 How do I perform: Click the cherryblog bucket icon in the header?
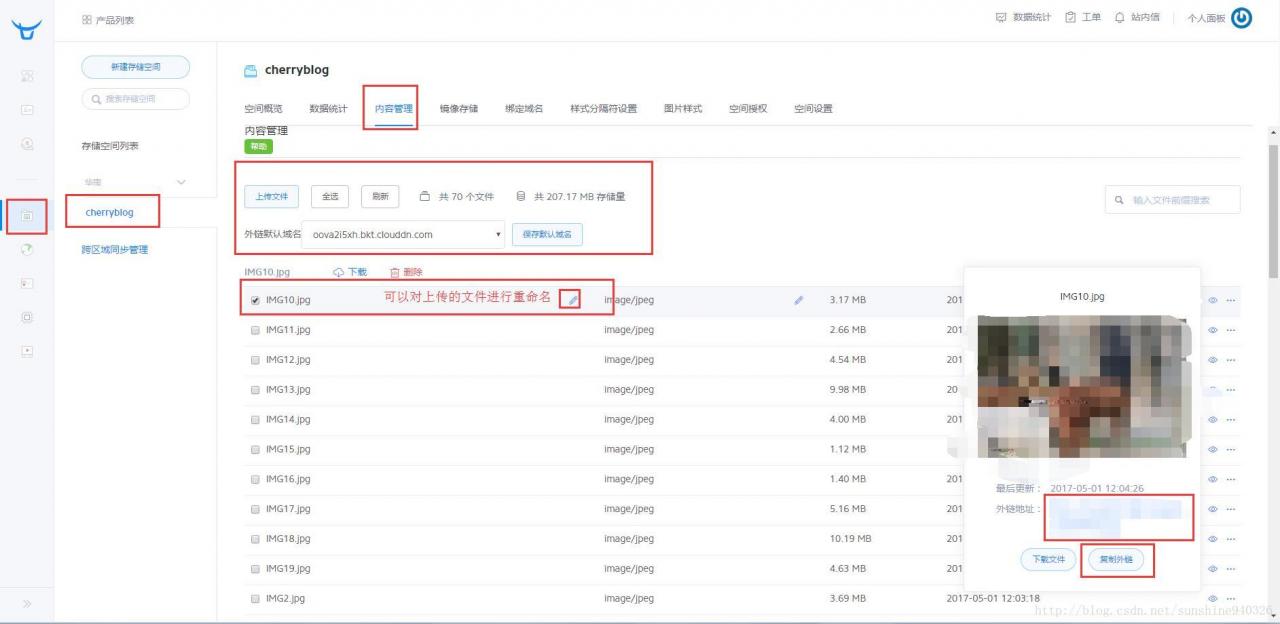tap(251, 71)
